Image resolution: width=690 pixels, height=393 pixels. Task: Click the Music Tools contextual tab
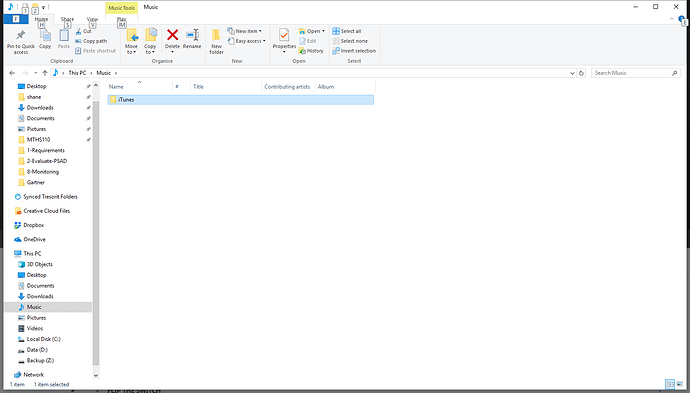(x=121, y=8)
